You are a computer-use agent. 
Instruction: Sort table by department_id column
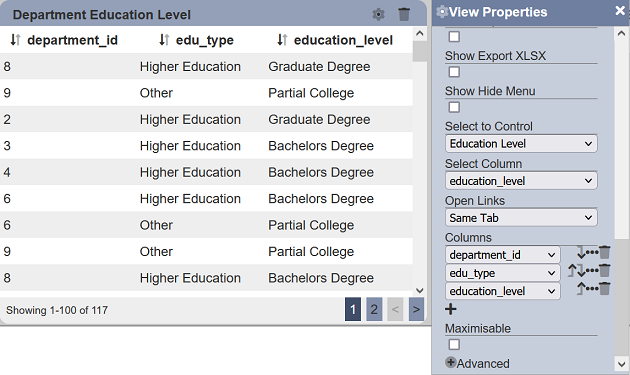[15, 39]
